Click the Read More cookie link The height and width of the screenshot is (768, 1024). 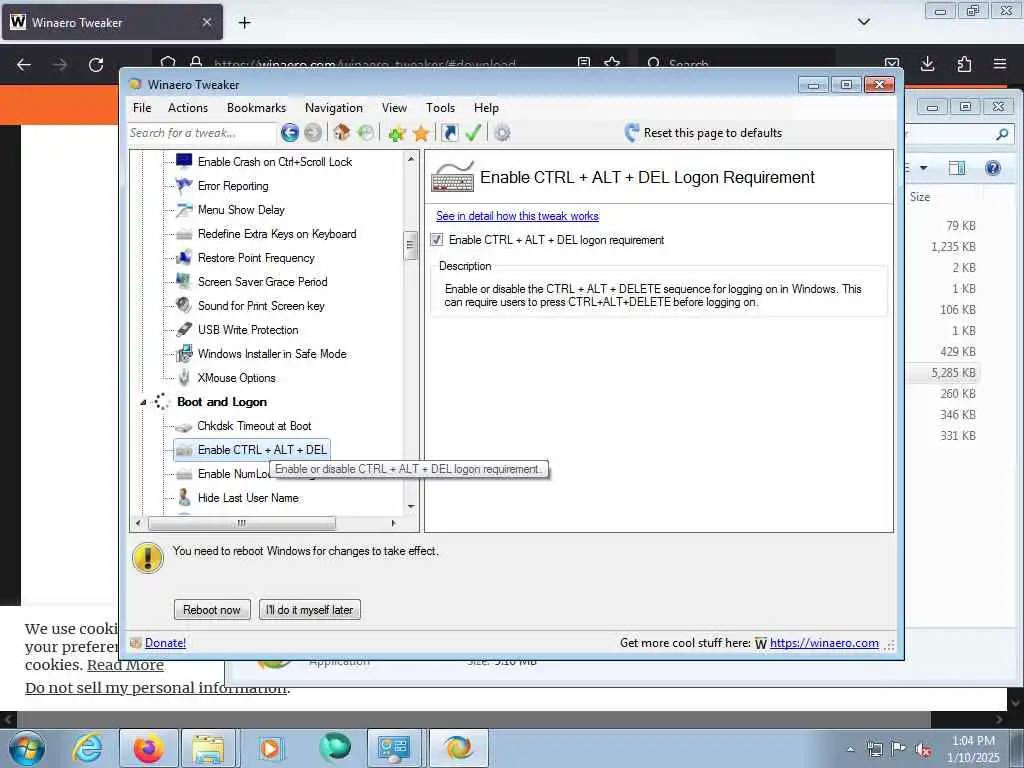(125, 665)
